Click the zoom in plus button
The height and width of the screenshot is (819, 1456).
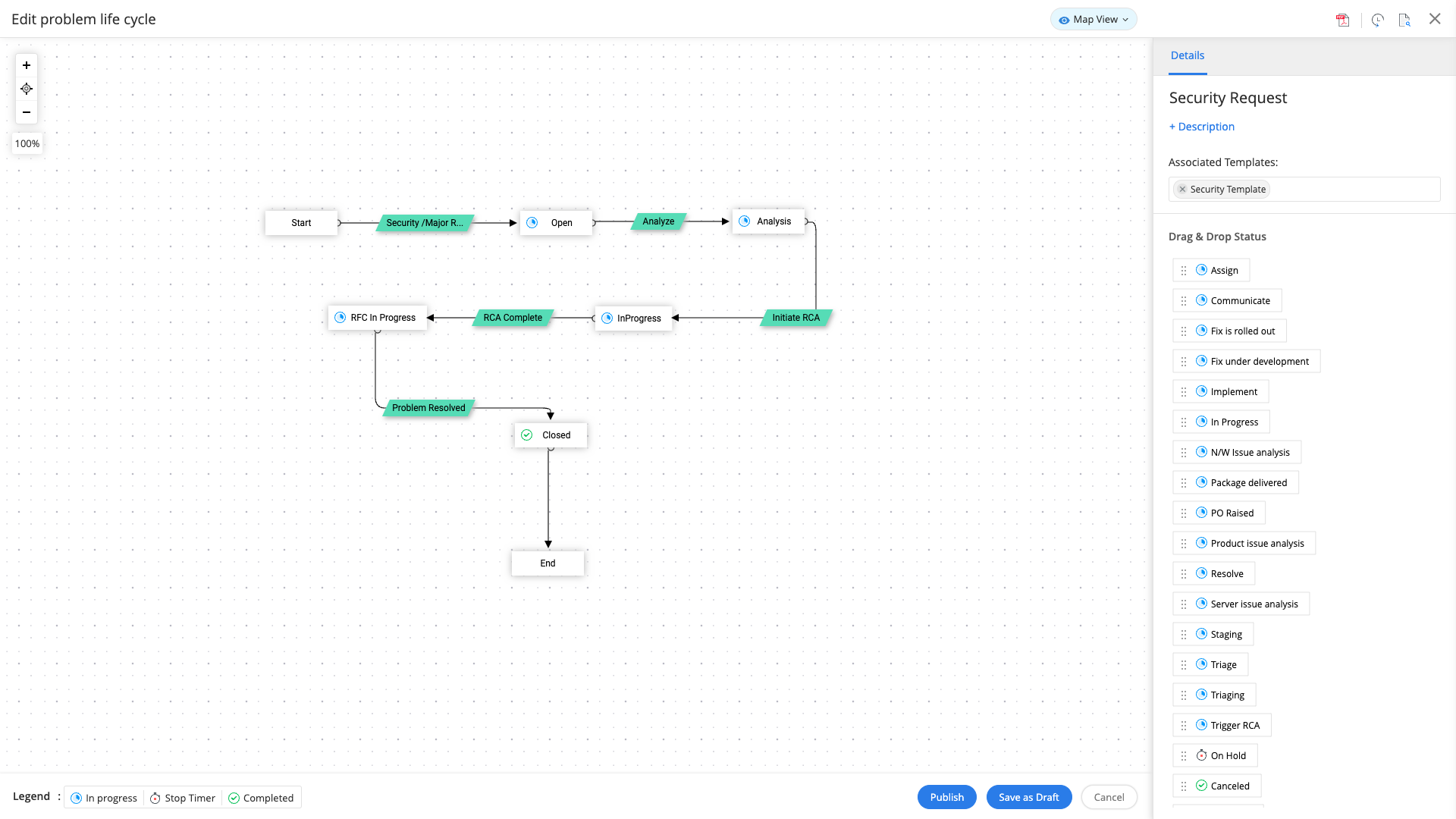coord(26,65)
